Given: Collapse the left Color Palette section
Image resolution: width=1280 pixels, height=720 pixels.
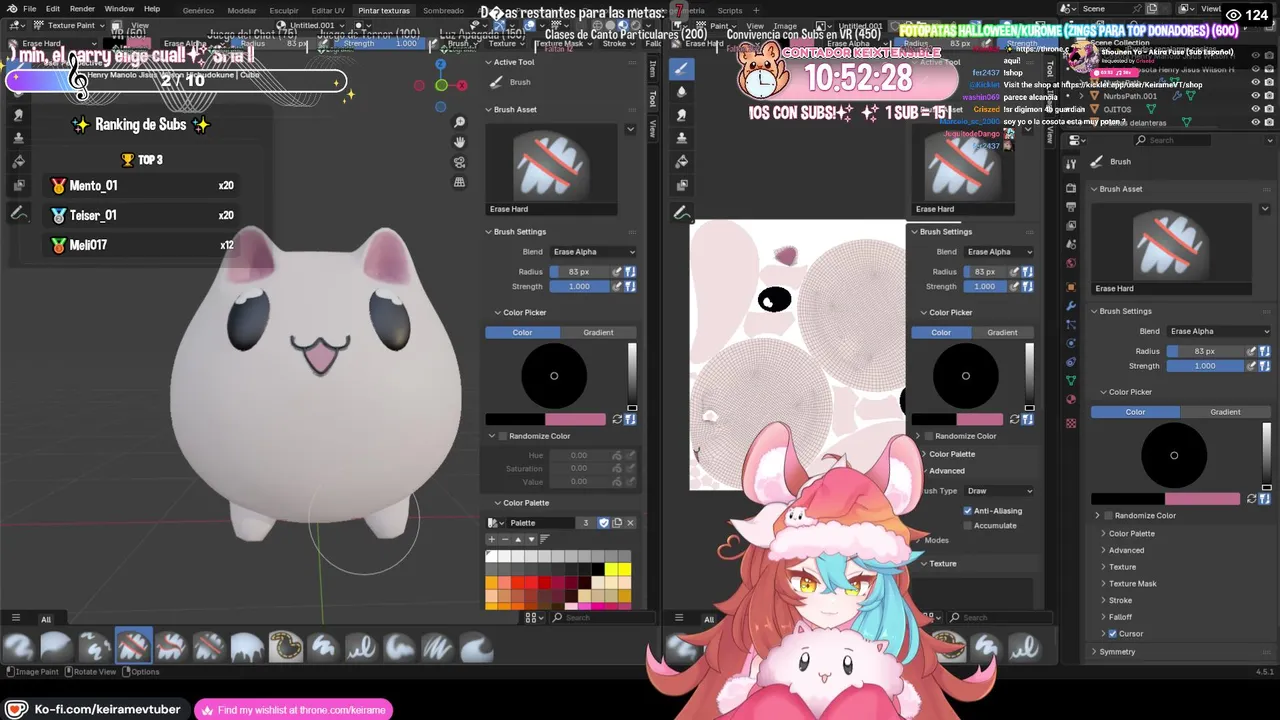Looking at the screenshot, I should [525, 503].
